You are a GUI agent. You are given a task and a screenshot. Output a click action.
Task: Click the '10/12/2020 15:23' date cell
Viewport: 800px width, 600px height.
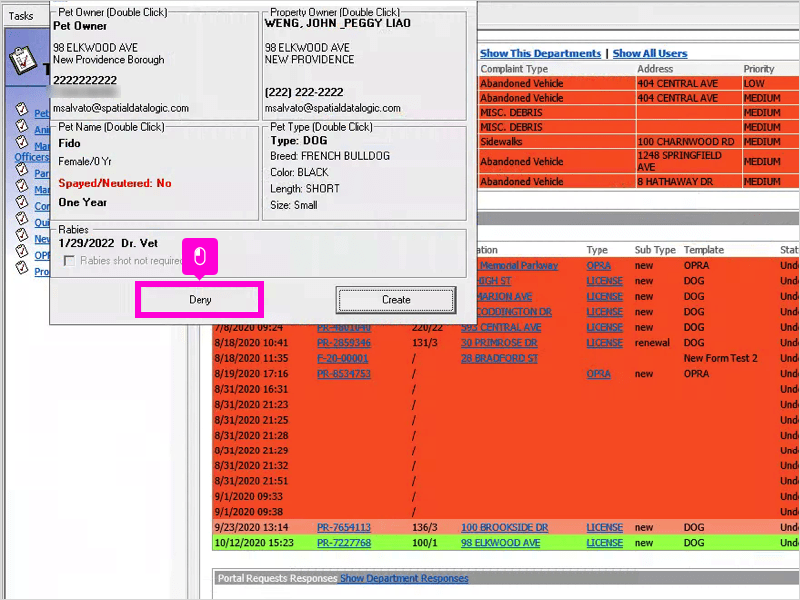[x=254, y=543]
